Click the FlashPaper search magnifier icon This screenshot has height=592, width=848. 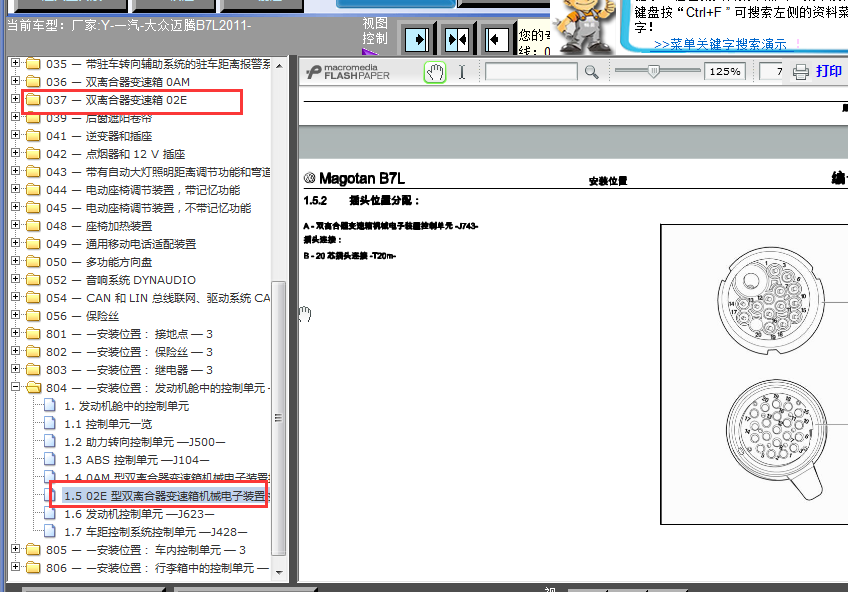click(x=592, y=72)
